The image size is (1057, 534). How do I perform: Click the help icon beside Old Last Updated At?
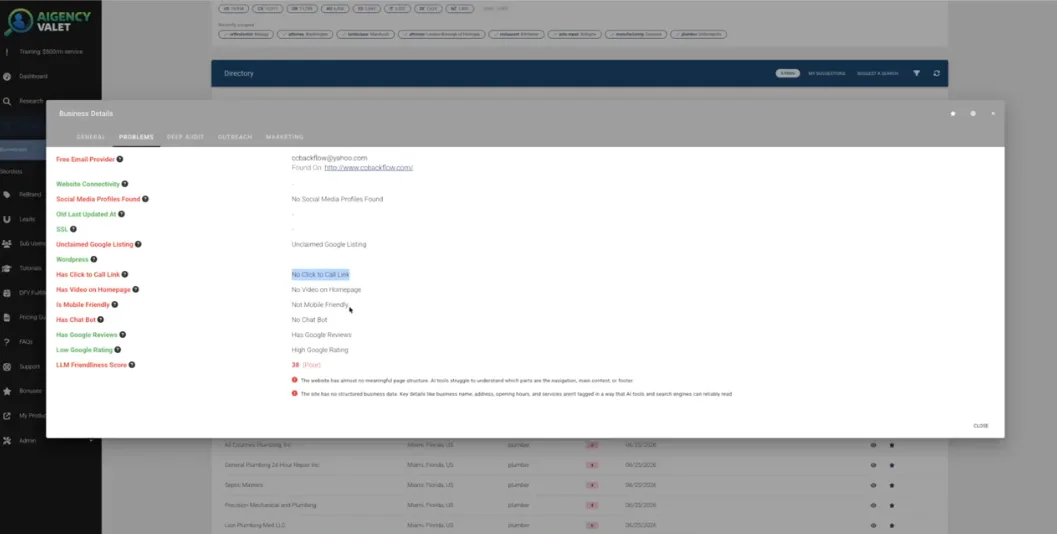tap(121, 214)
